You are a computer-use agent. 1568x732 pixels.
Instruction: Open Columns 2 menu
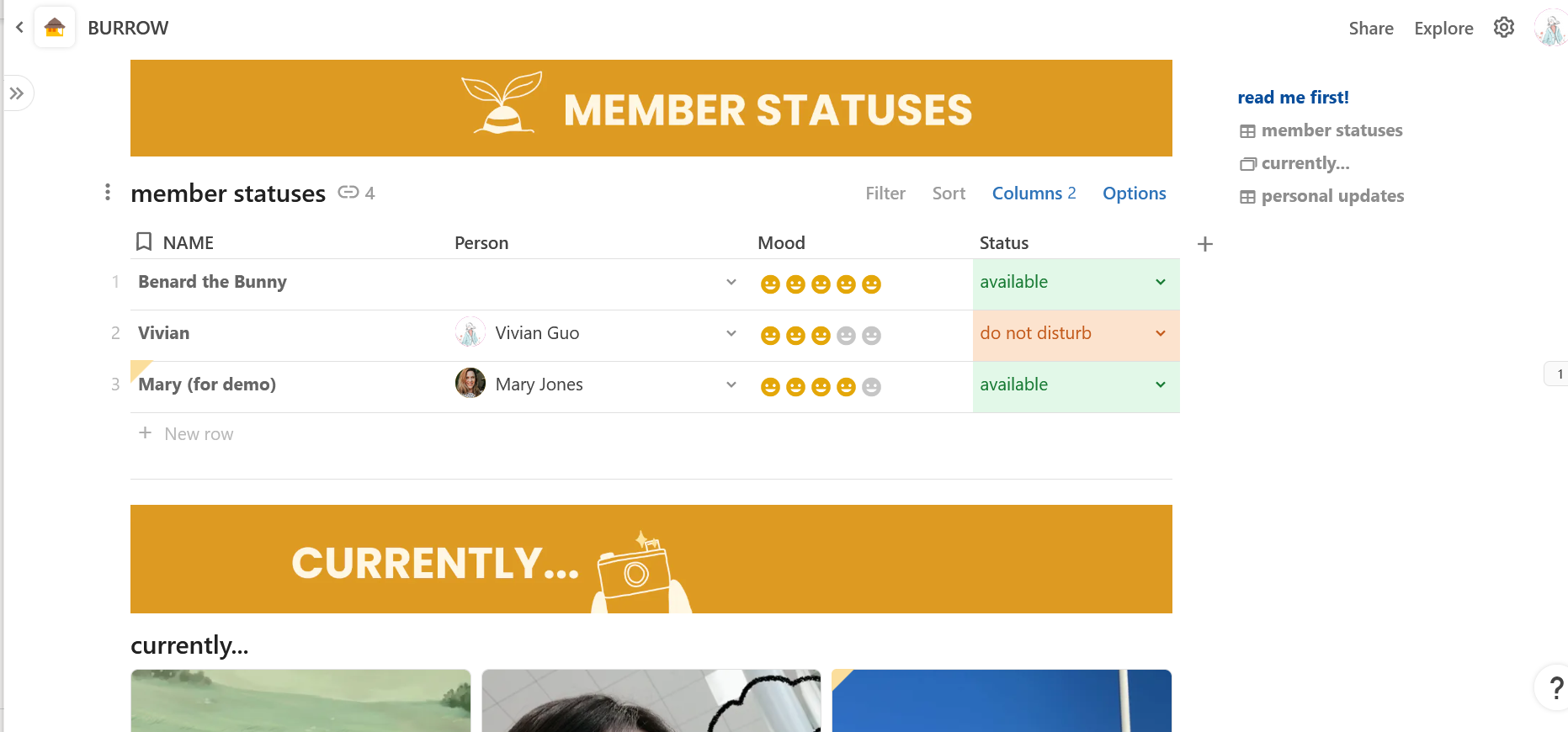(1034, 193)
